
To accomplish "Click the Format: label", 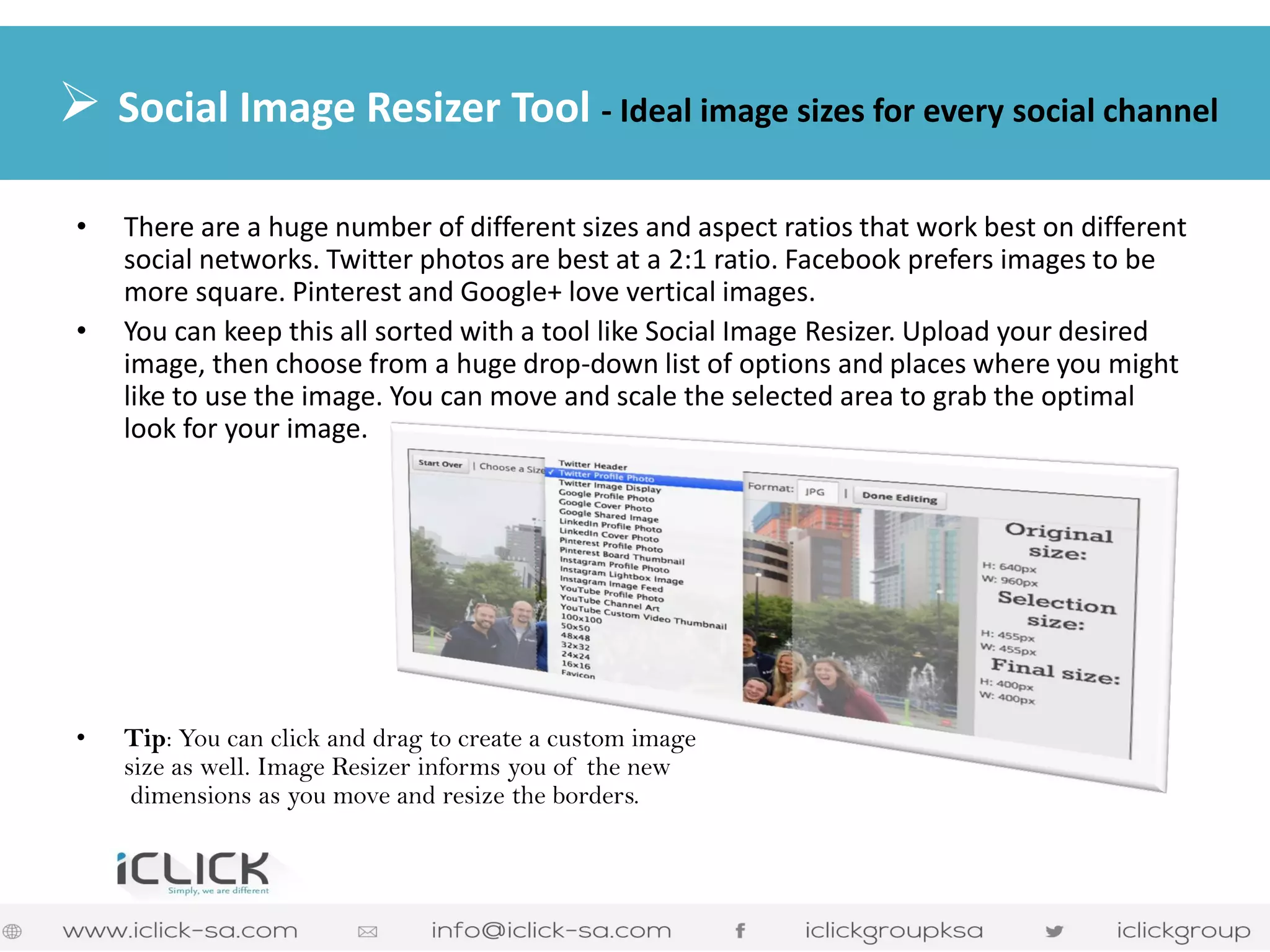I will click(770, 487).
